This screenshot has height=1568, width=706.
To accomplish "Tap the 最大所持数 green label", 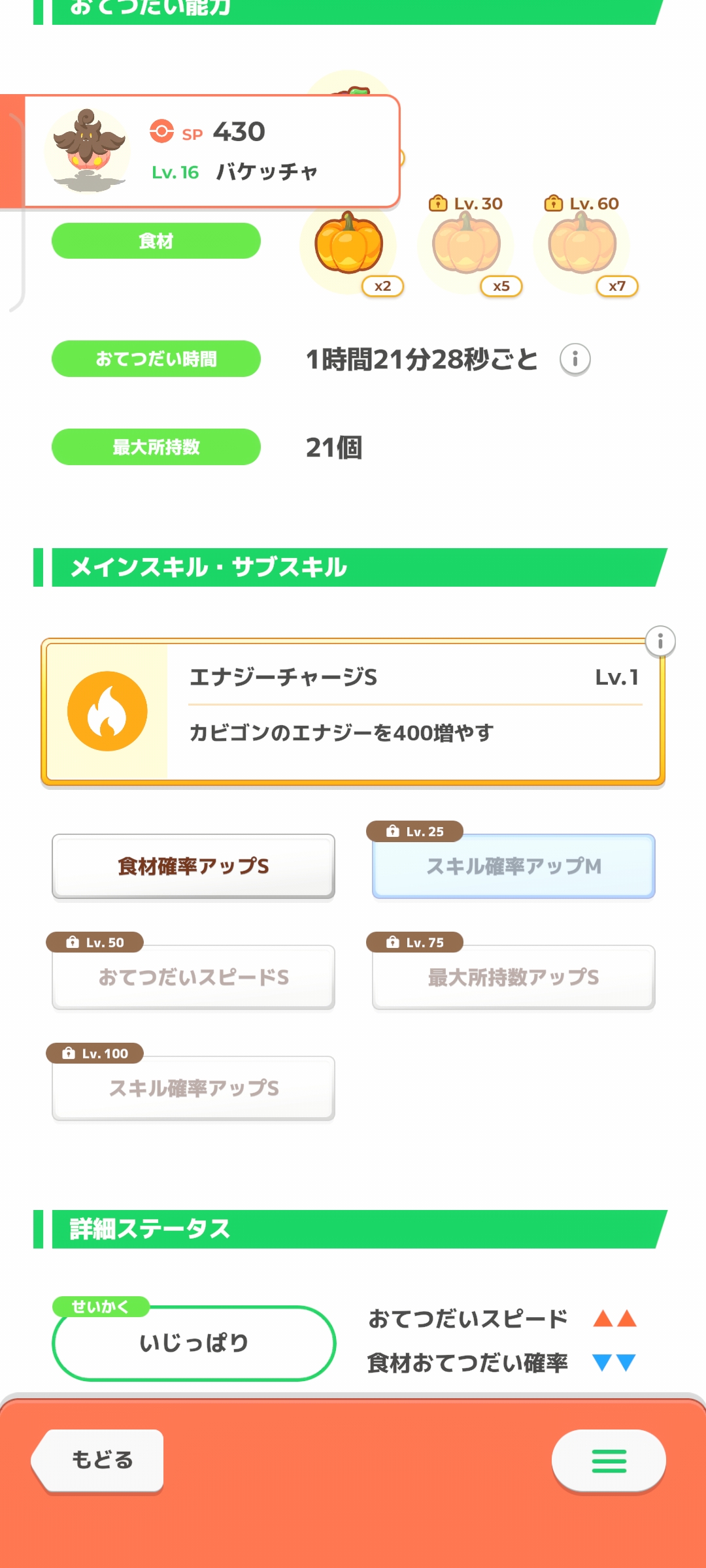I will [x=156, y=447].
